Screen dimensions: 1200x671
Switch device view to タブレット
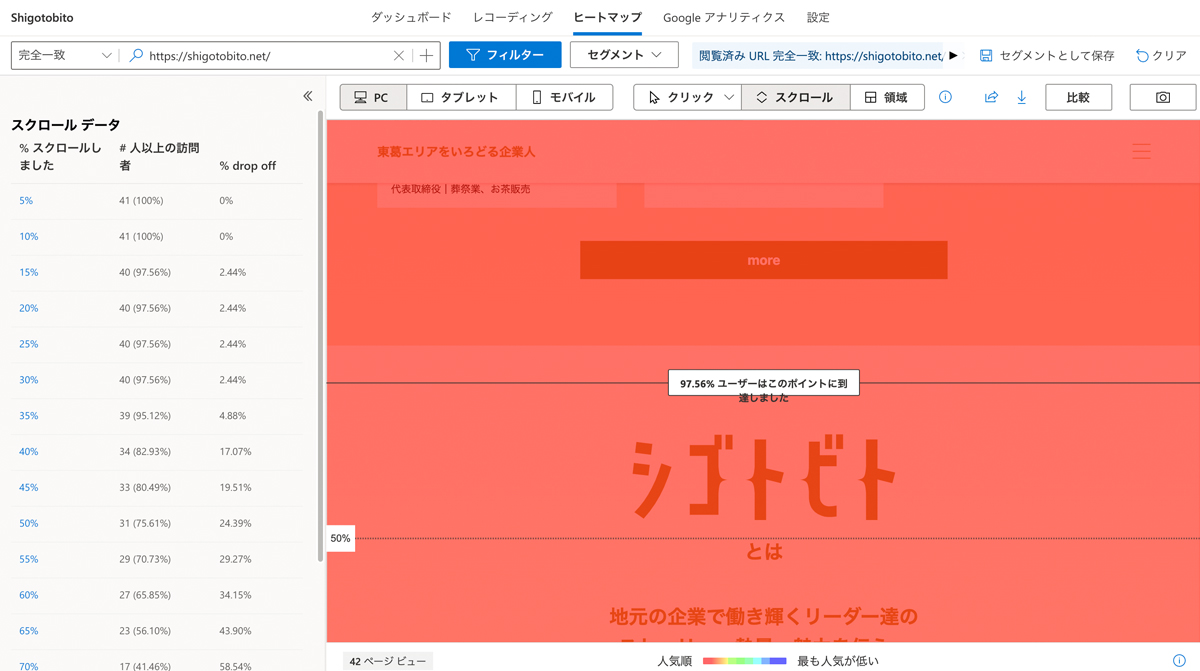[x=461, y=97]
